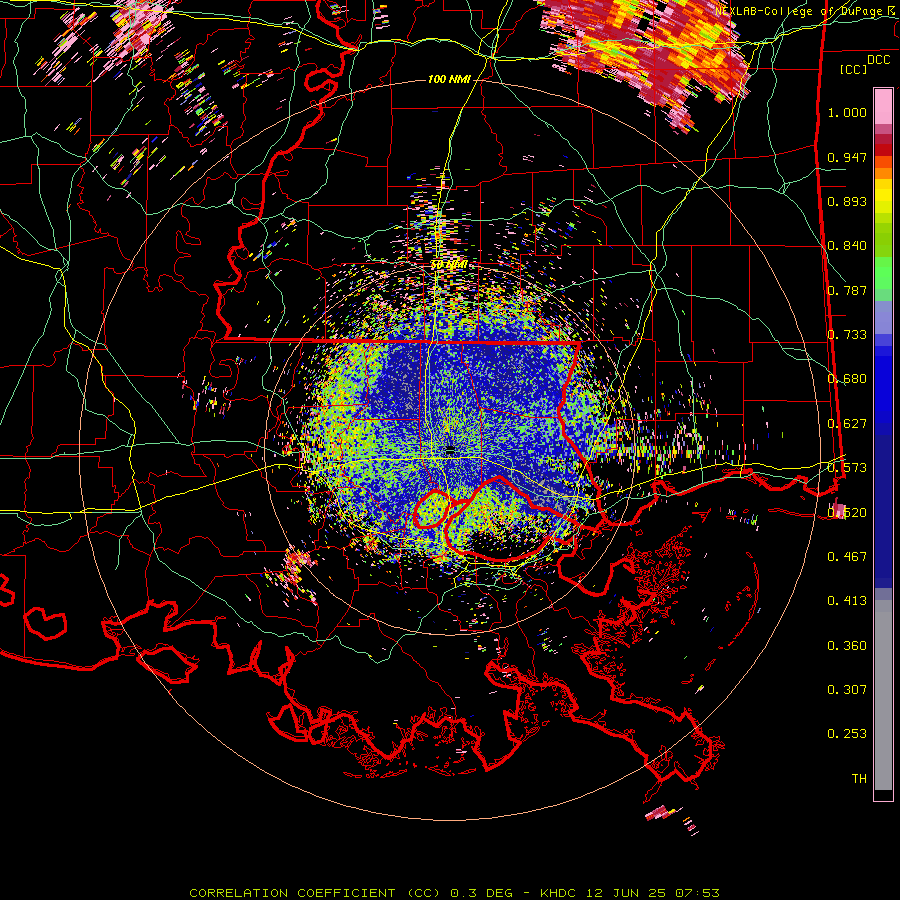This screenshot has height=900, width=900.
Task: Click the 0.840 value on the color scale
Action: click(x=847, y=246)
